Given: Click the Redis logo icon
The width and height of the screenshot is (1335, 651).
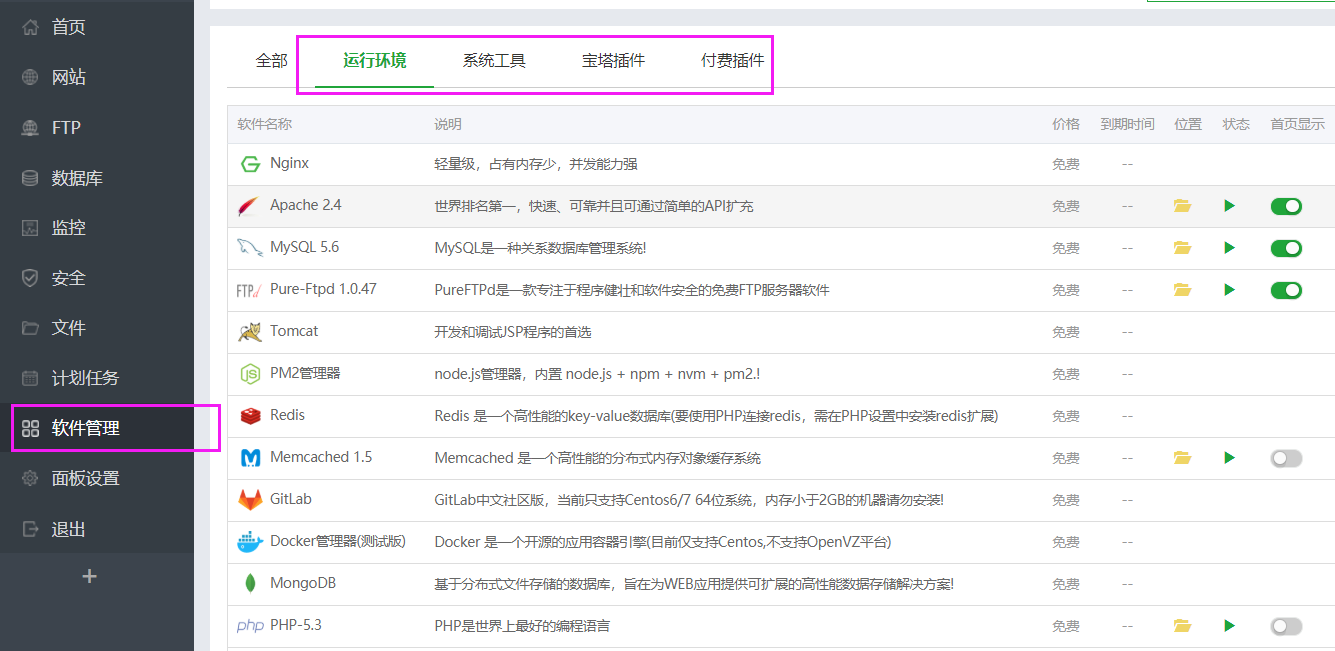Looking at the screenshot, I should coord(250,416).
